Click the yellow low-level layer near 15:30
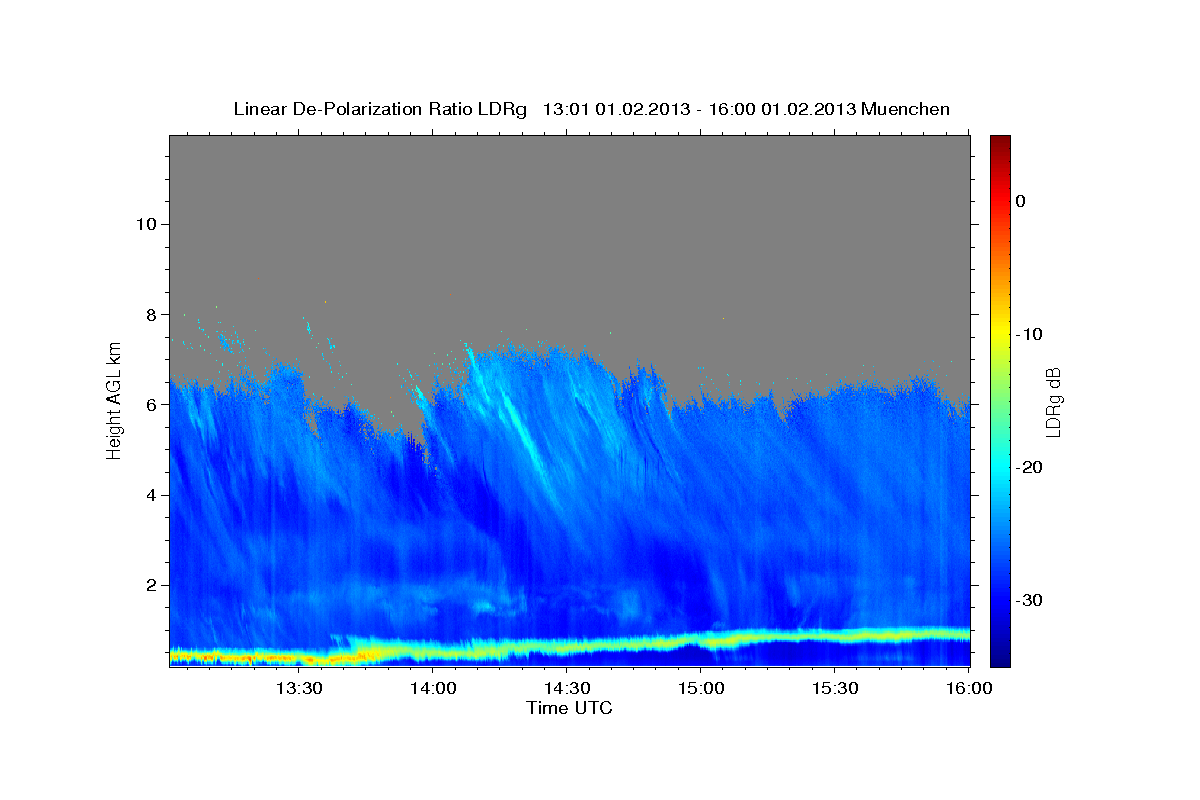The width and height of the screenshot is (1200, 800). (835, 635)
